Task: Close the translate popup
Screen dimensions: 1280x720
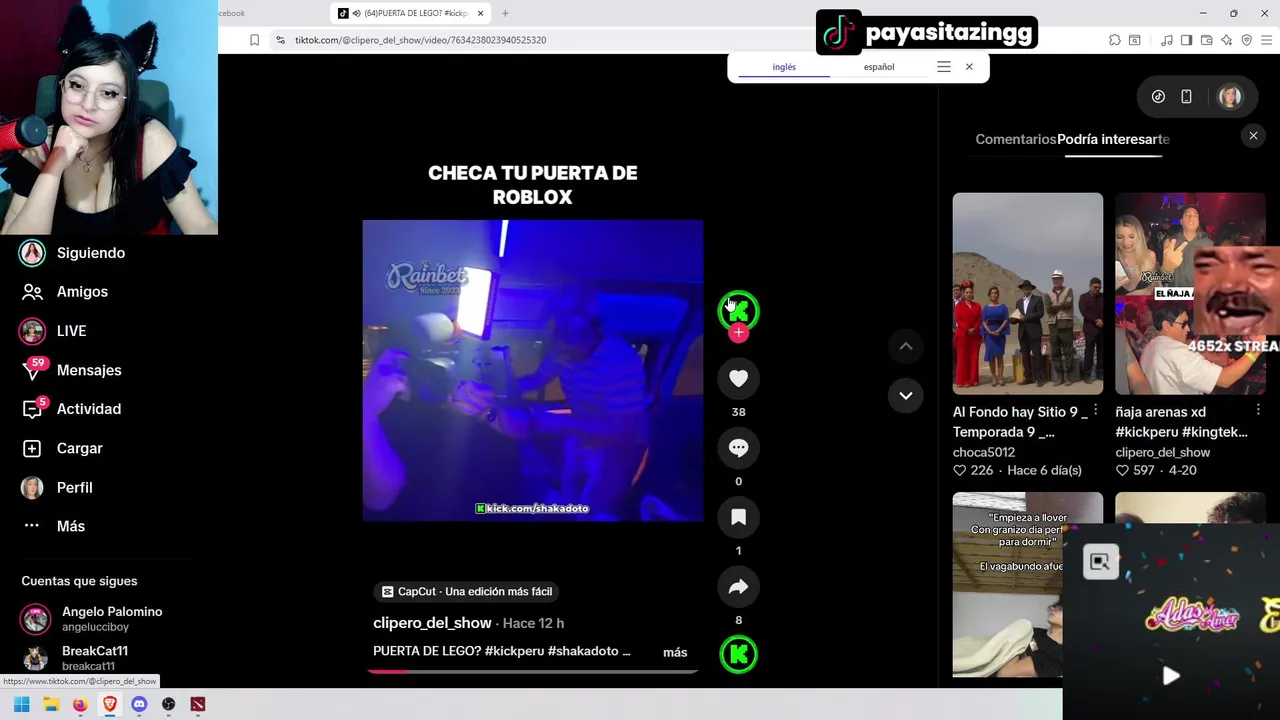Action: click(969, 67)
